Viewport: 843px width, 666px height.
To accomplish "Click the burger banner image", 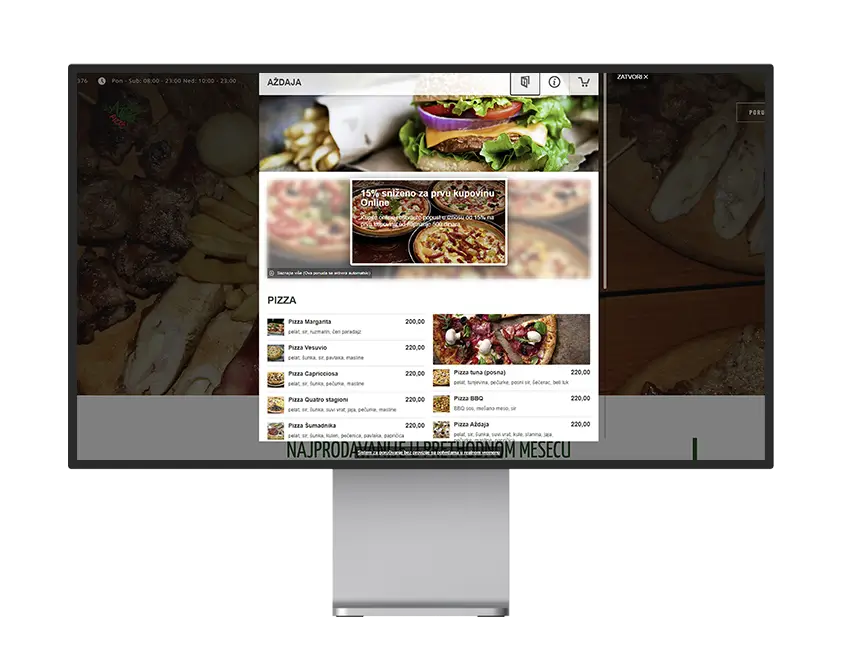I will 428,133.
